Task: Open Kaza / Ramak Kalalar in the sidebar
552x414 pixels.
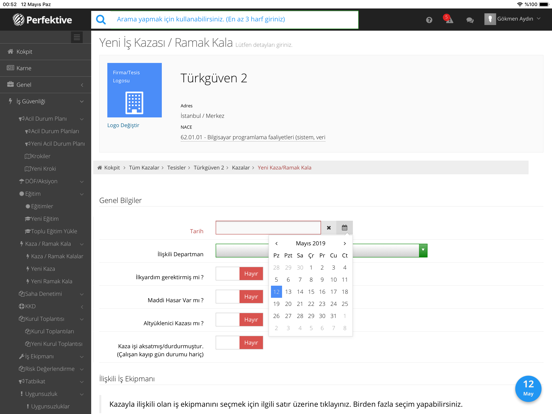Action: click(x=55, y=256)
